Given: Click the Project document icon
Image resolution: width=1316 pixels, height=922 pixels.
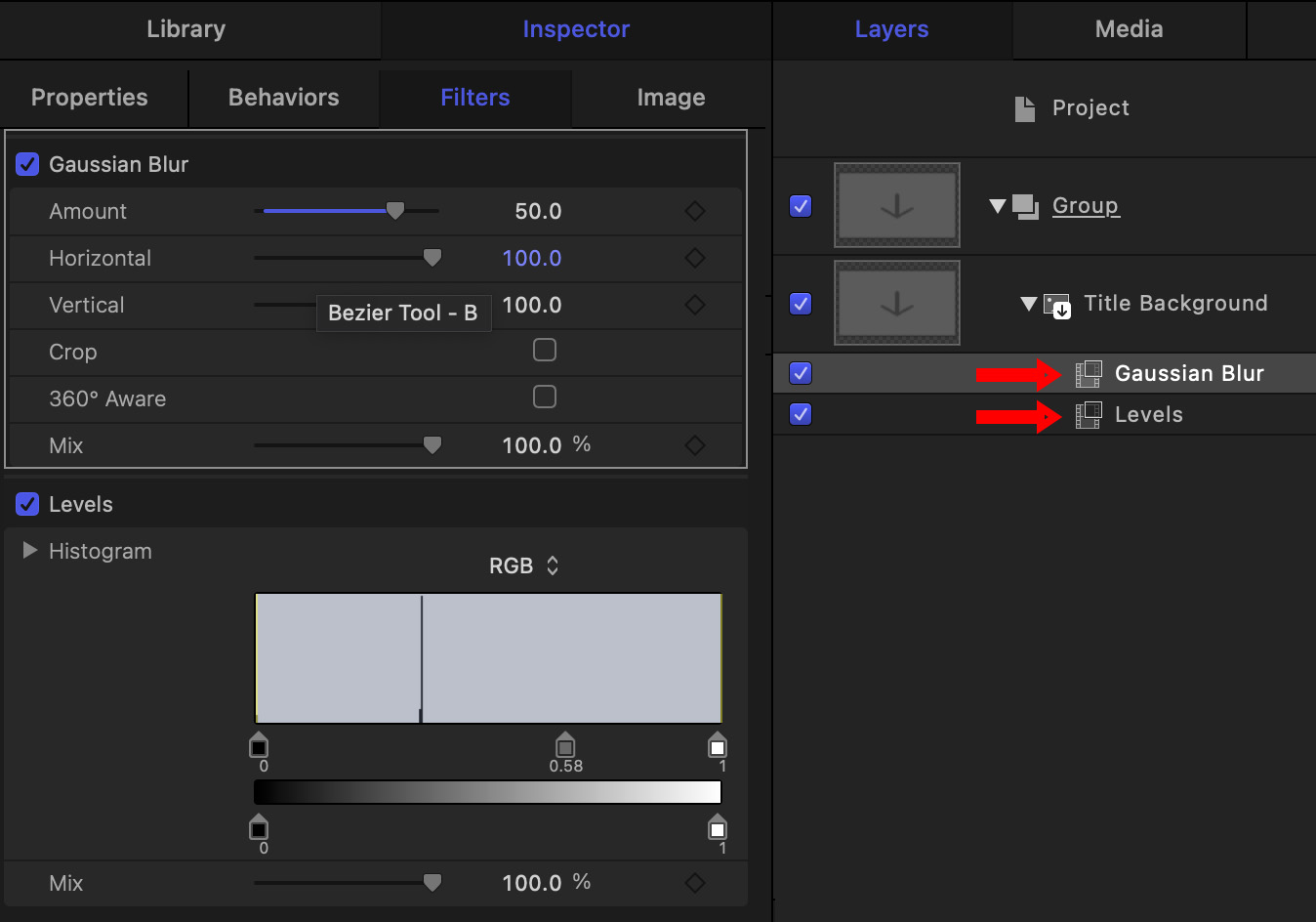Looking at the screenshot, I should [1024, 108].
